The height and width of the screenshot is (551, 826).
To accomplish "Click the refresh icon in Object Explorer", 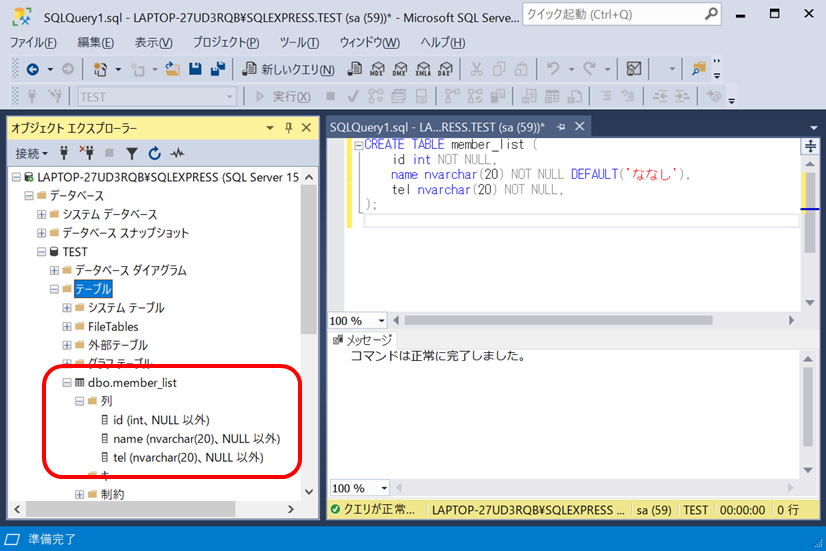I will tap(154, 153).
